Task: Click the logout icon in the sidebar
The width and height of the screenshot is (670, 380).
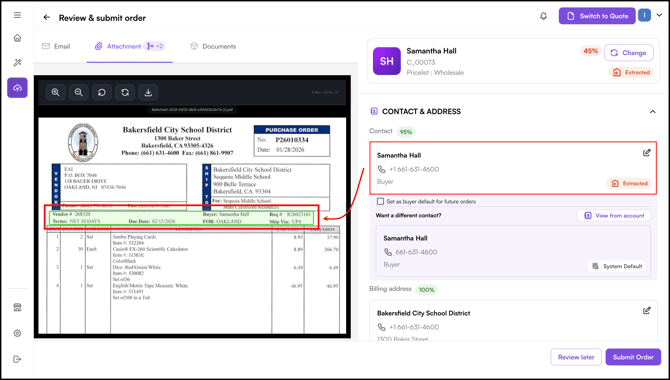Action: (17, 359)
